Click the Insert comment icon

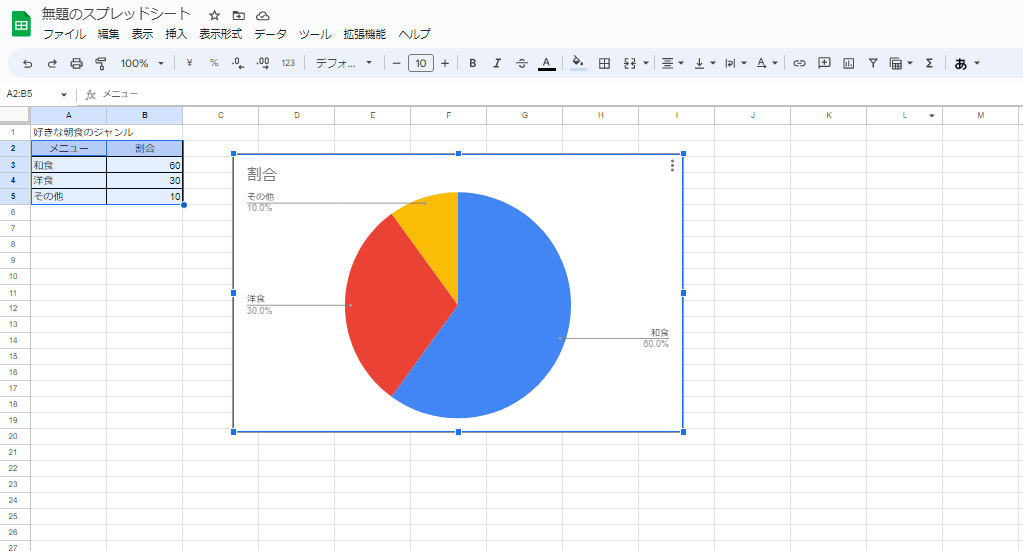click(824, 63)
